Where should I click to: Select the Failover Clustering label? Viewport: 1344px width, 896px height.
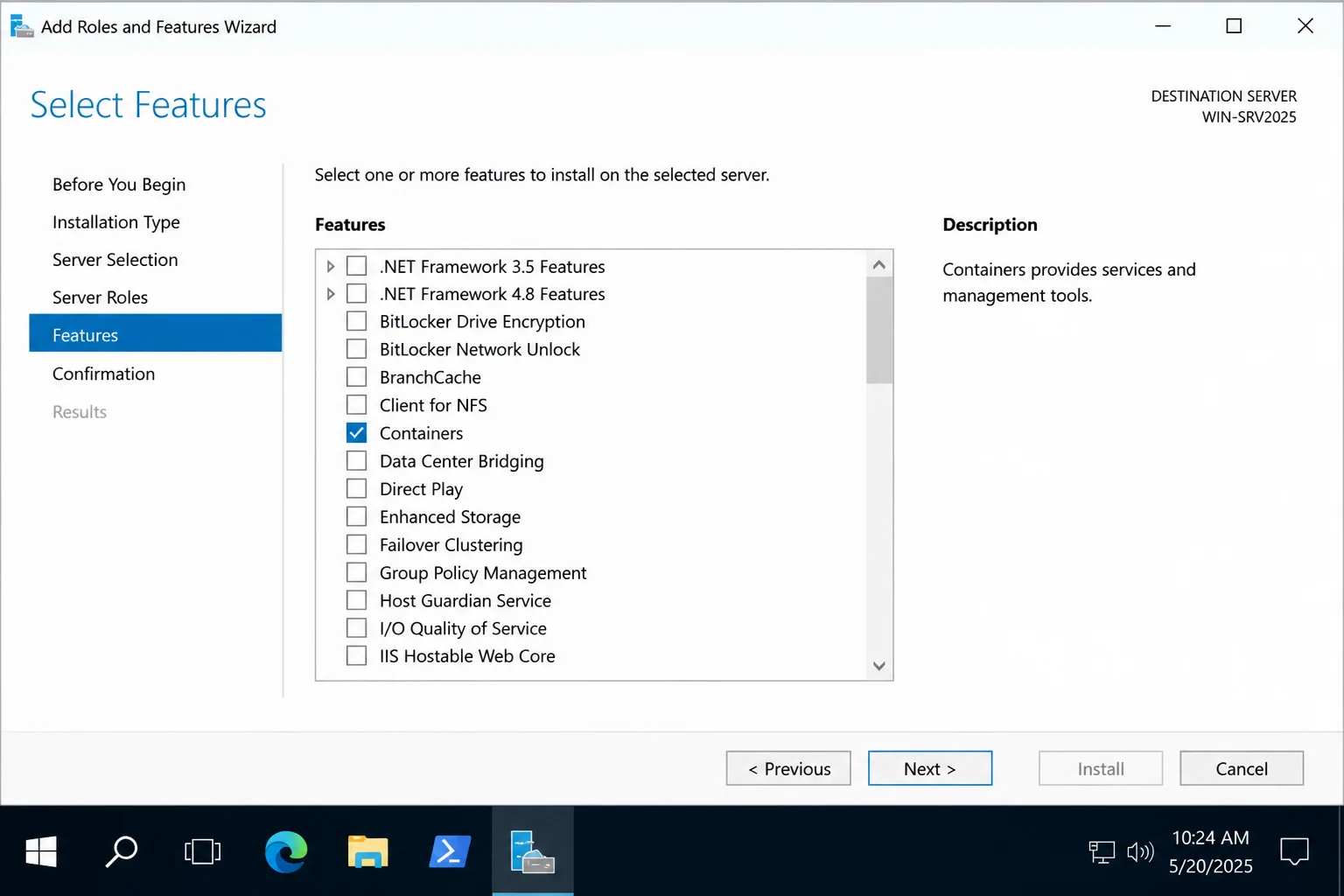coord(451,545)
